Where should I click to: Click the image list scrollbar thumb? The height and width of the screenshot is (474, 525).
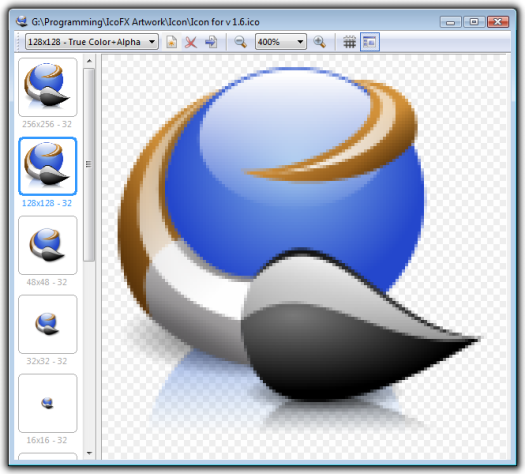pos(89,164)
